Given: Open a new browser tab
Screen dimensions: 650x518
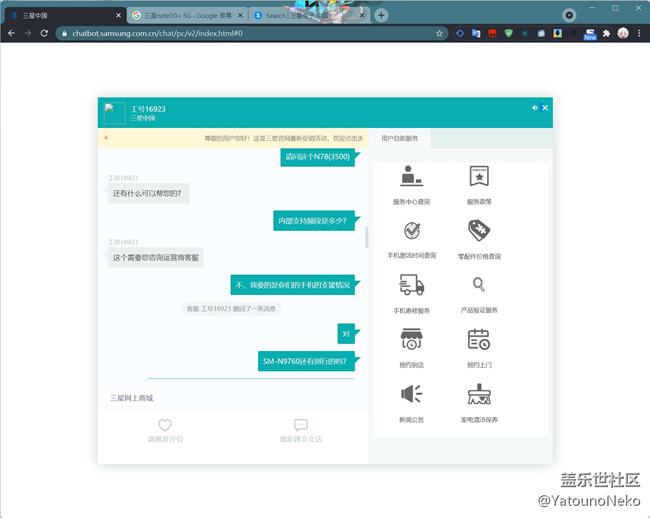Looking at the screenshot, I should click(381, 15).
